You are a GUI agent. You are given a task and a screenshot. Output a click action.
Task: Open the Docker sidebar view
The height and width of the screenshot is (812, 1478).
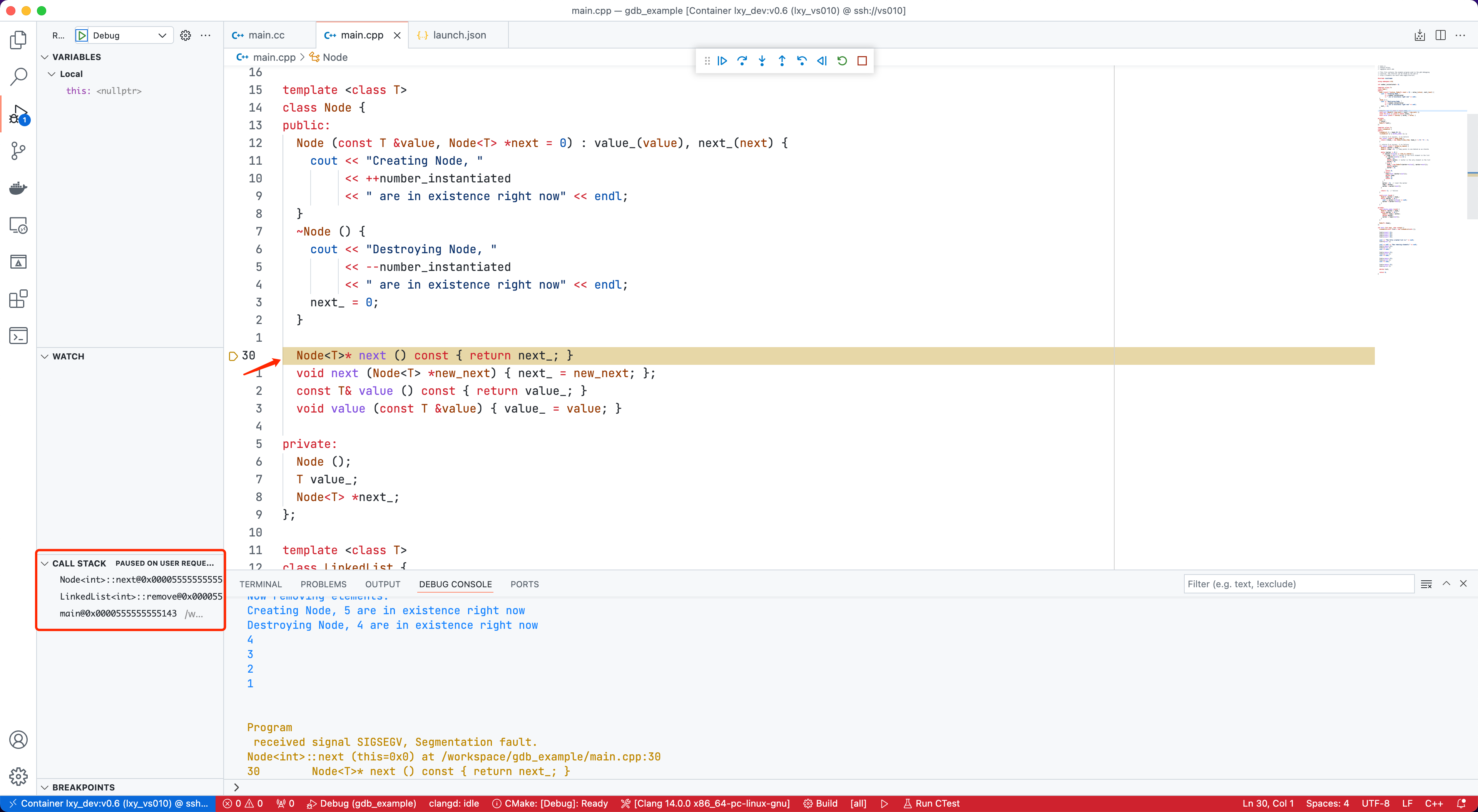[x=18, y=188]
